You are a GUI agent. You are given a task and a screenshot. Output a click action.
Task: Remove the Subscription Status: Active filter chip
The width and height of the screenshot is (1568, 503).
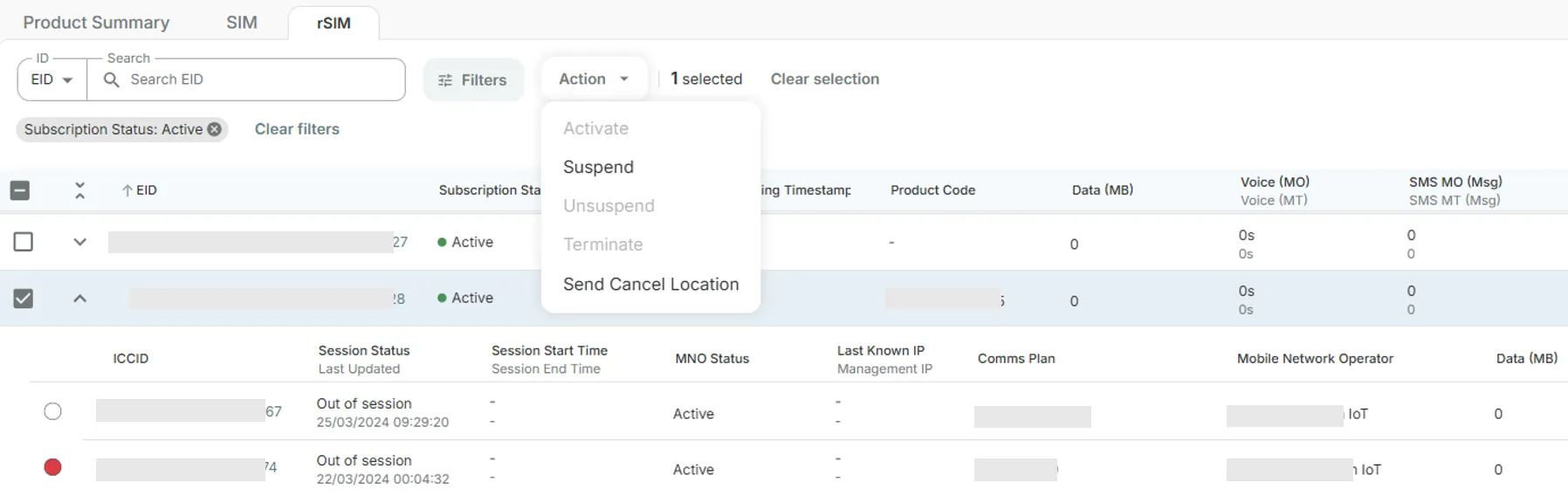214,129
